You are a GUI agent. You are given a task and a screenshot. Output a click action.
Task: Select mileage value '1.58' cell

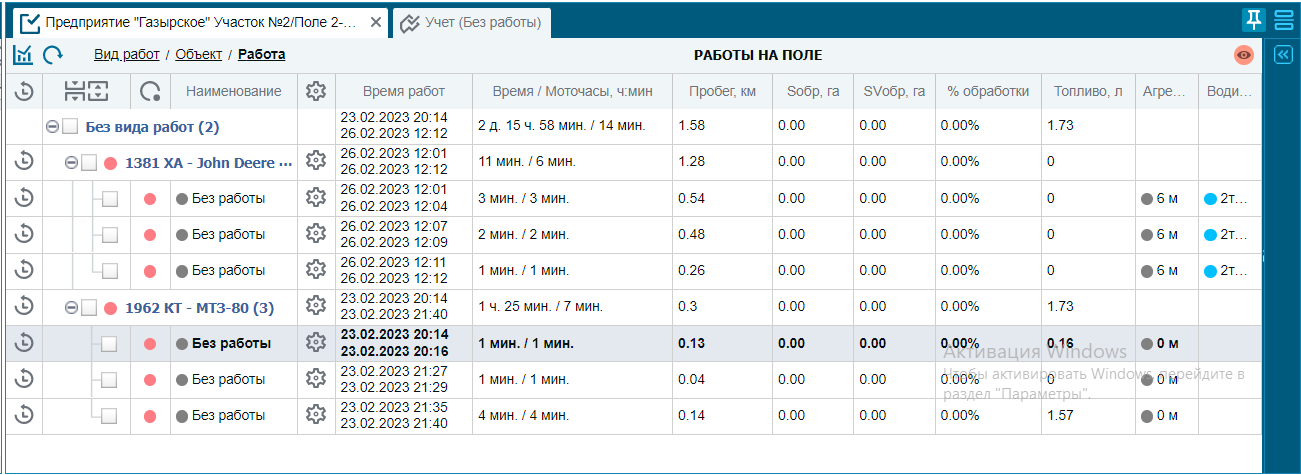(722, 126)
